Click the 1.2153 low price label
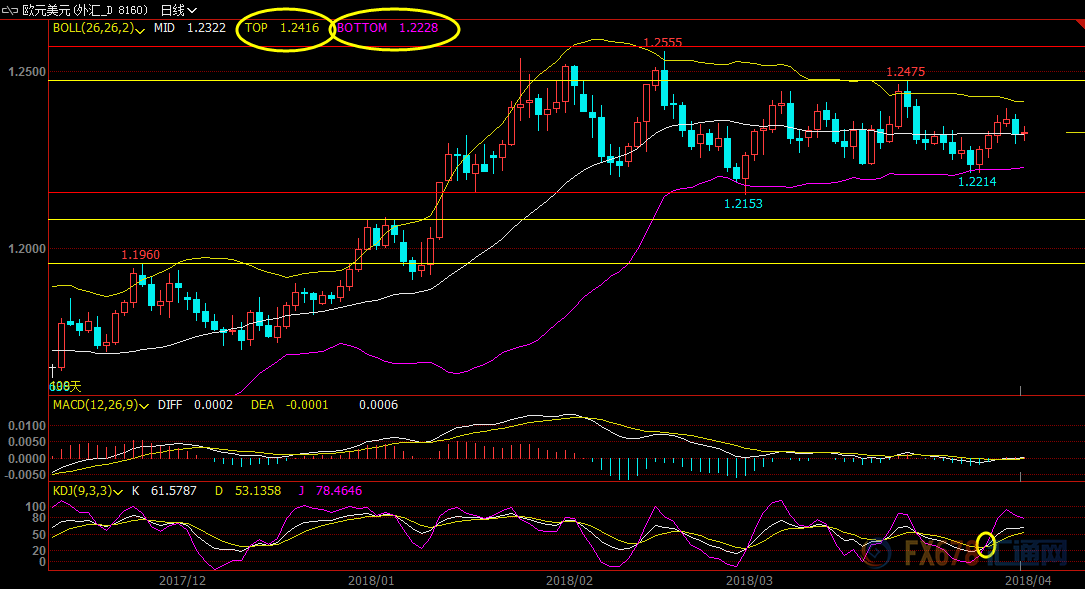Screen dimensions: 1085x589 pyautogui.click(x=743, y=203)
